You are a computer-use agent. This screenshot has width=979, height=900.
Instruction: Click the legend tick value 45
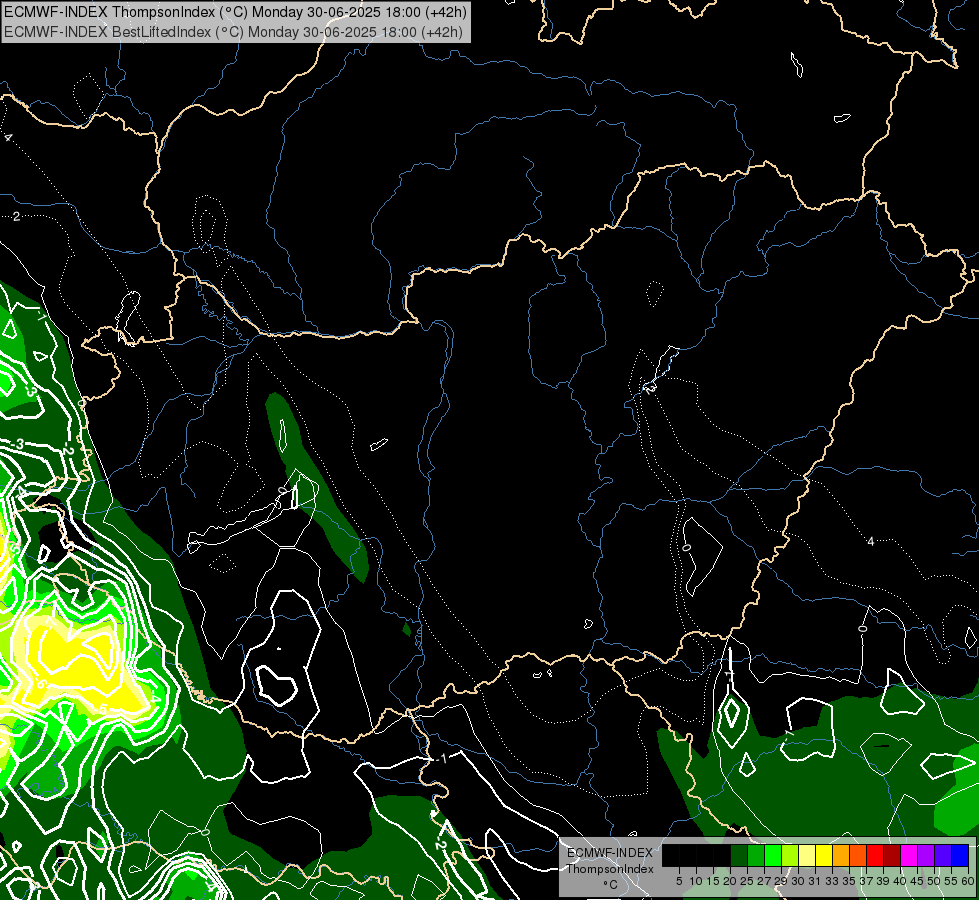pos(917,881)
